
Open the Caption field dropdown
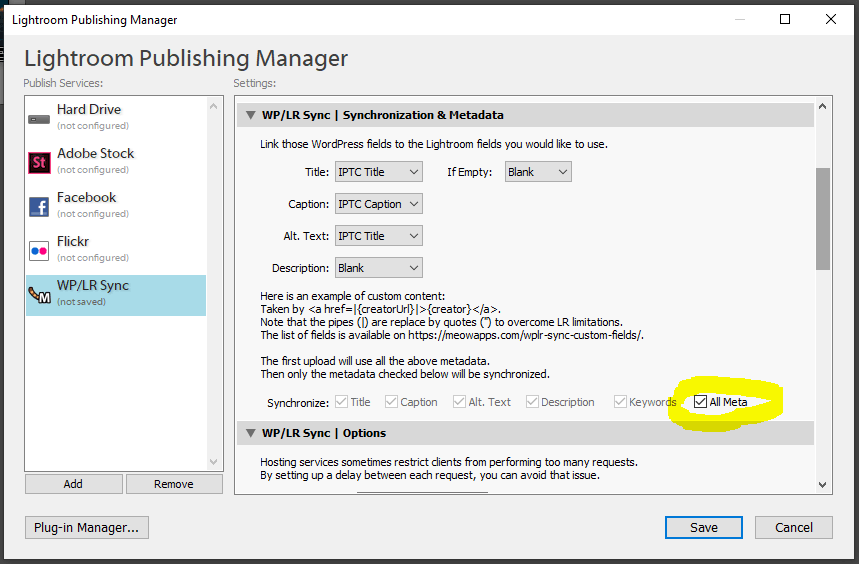[x=379, y=204]
